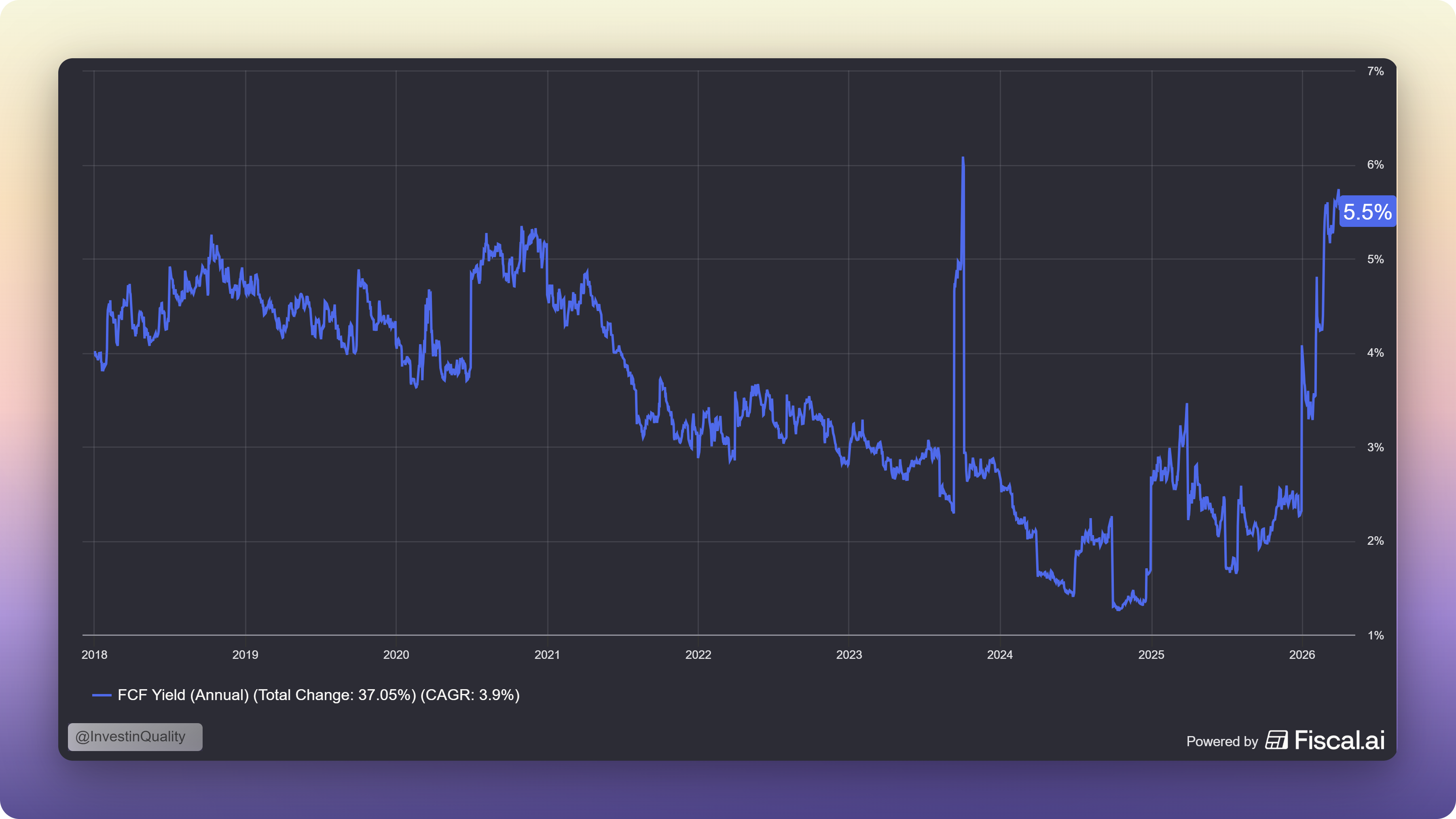The width and height of the screenshot is (1456, 819).
Task: Click the late-2023 spike peak above 6%
Action: point(963,159)
